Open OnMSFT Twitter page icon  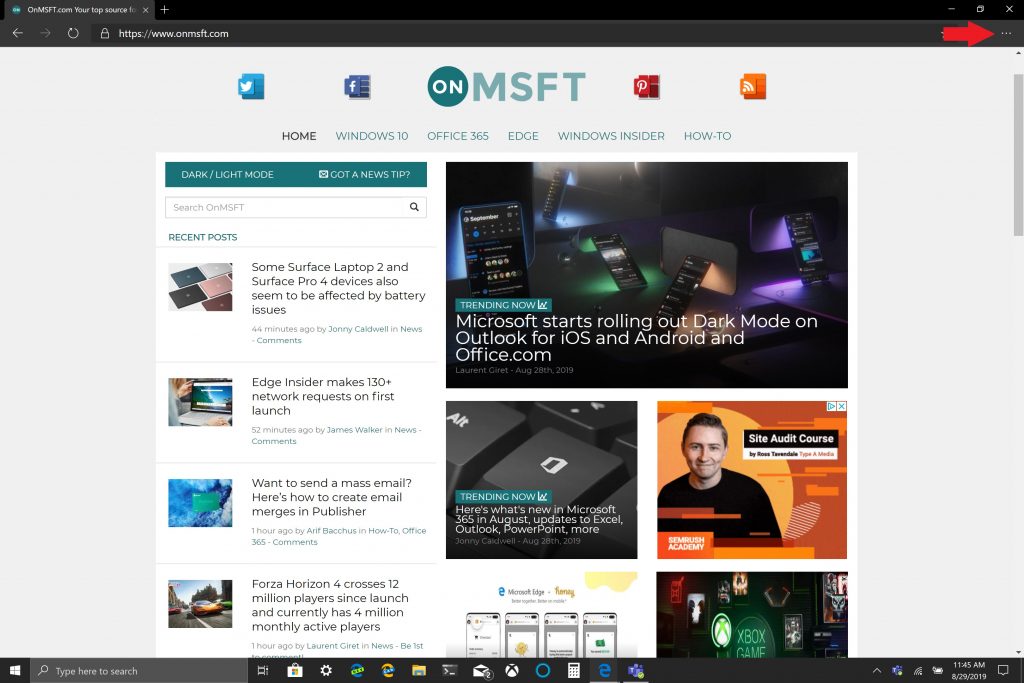tap(251, 86)
